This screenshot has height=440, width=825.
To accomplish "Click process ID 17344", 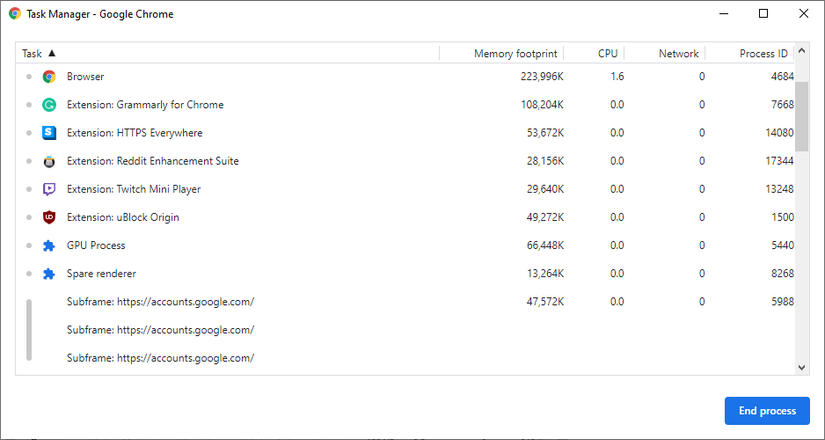I will [780, 161].
